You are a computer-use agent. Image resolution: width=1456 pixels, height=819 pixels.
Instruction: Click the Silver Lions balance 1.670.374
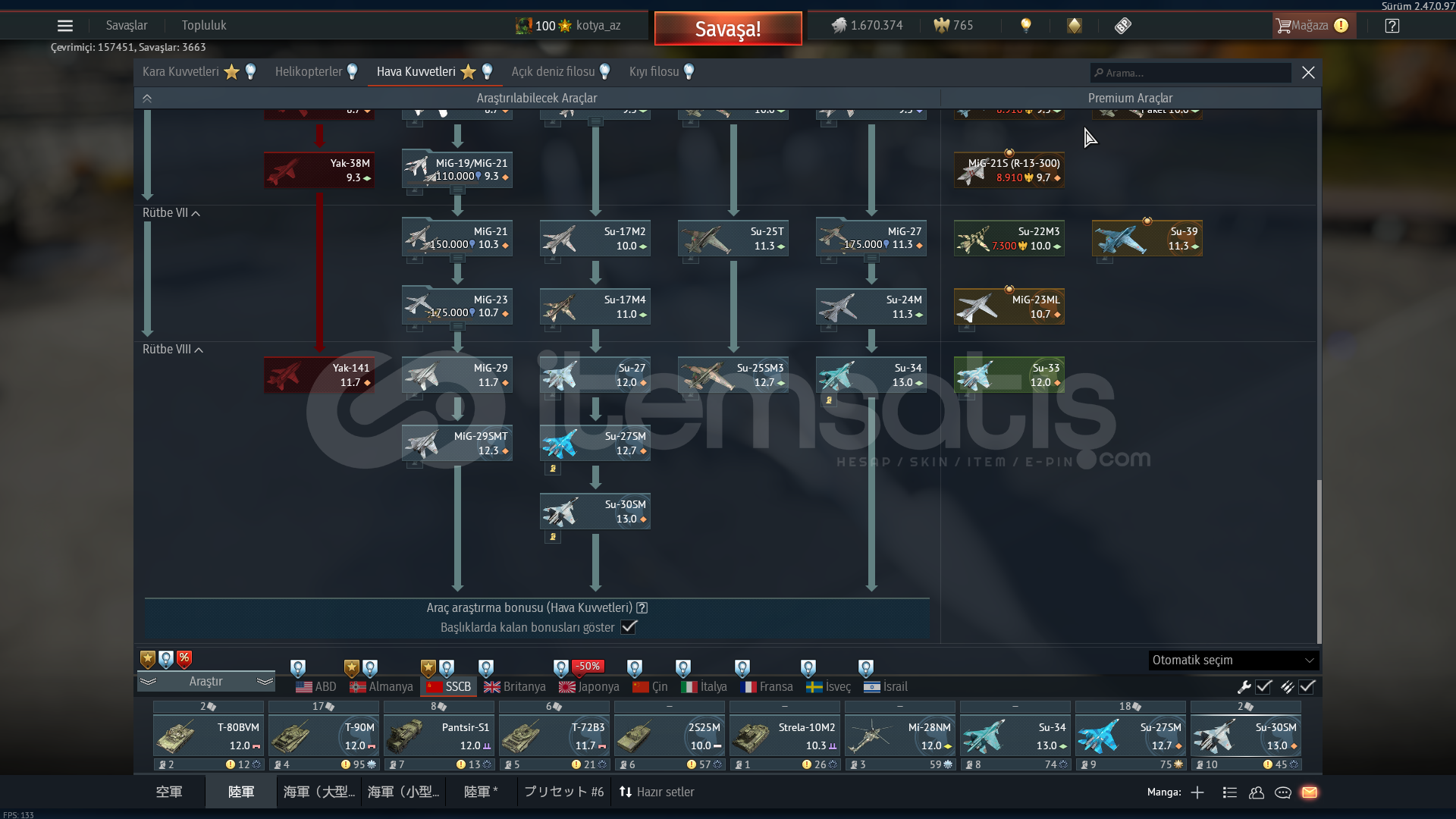pos(867,26)
